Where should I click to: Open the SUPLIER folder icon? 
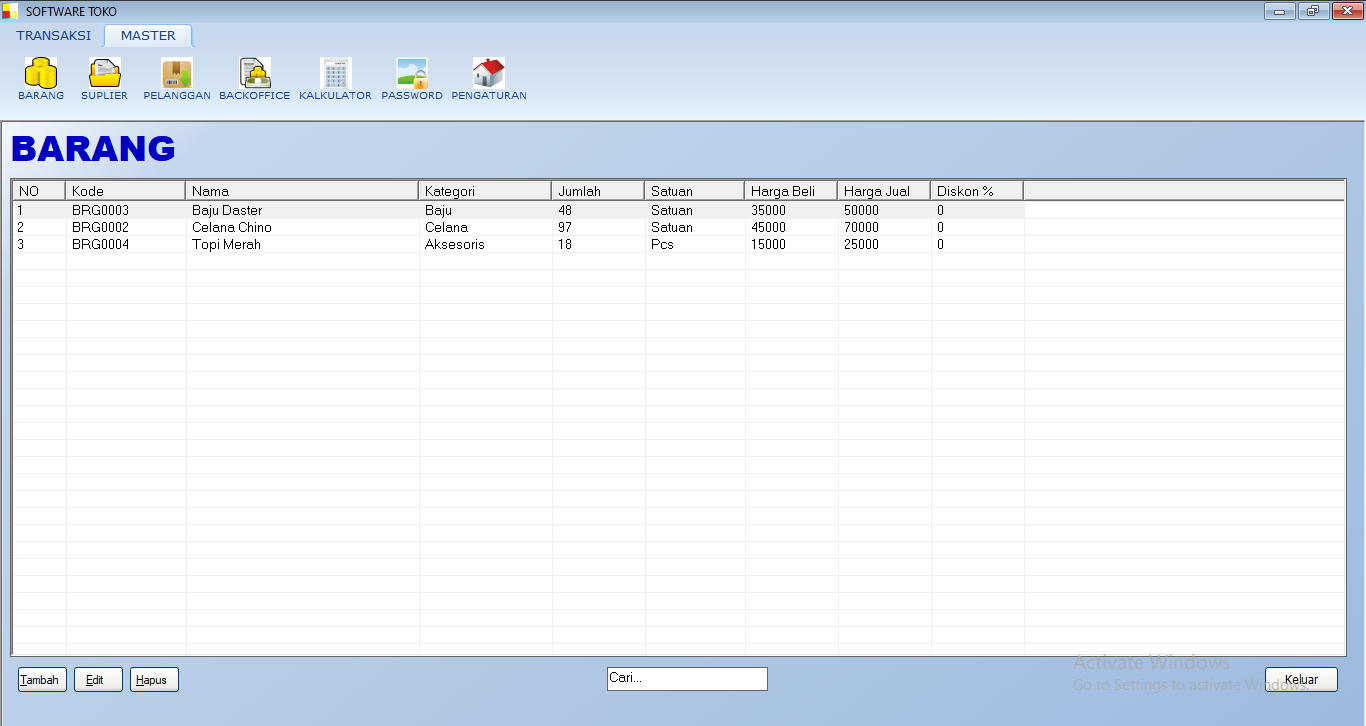104,74
